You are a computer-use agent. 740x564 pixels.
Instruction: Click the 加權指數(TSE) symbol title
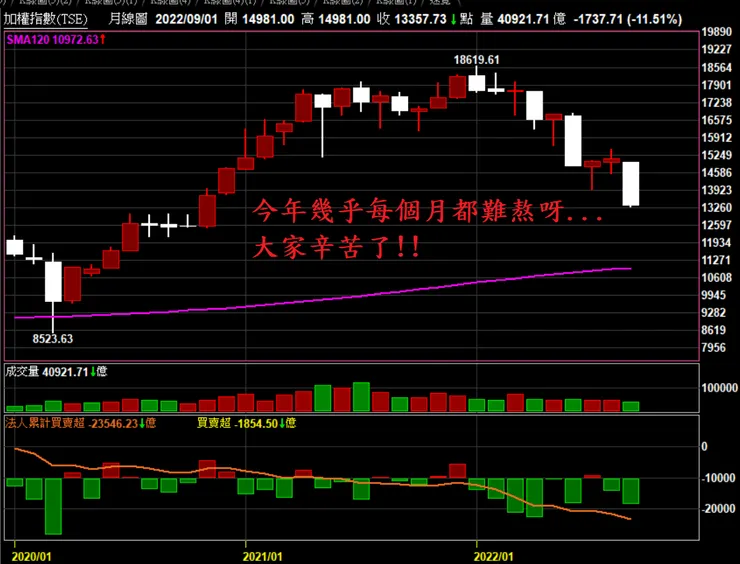pos(46,19)
